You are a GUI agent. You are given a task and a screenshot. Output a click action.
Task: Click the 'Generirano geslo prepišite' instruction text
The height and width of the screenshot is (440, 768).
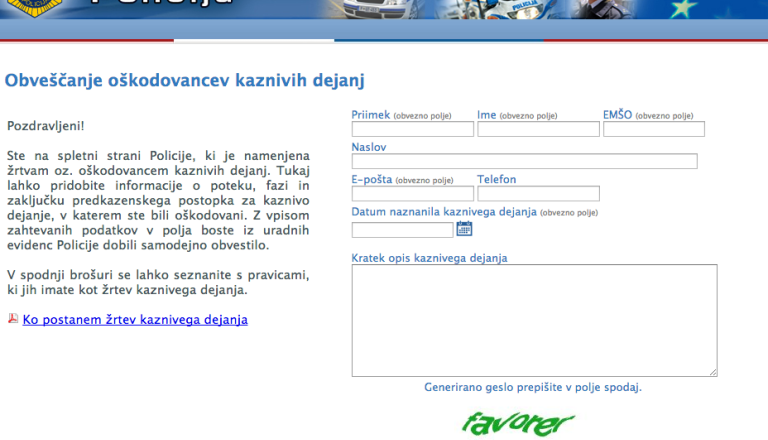point(533,387)
